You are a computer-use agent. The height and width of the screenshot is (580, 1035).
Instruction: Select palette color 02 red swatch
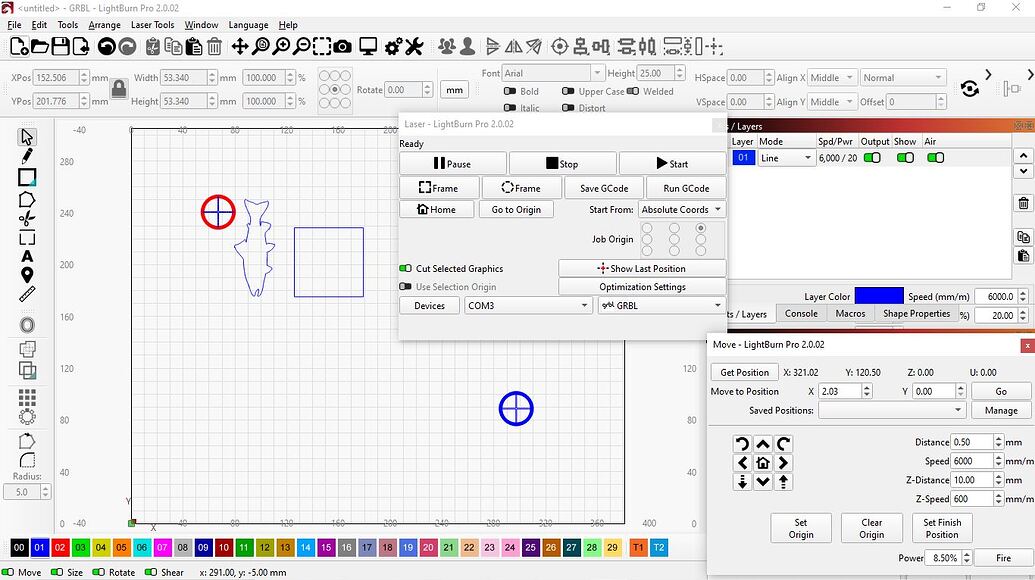click(x=60, y=547)
